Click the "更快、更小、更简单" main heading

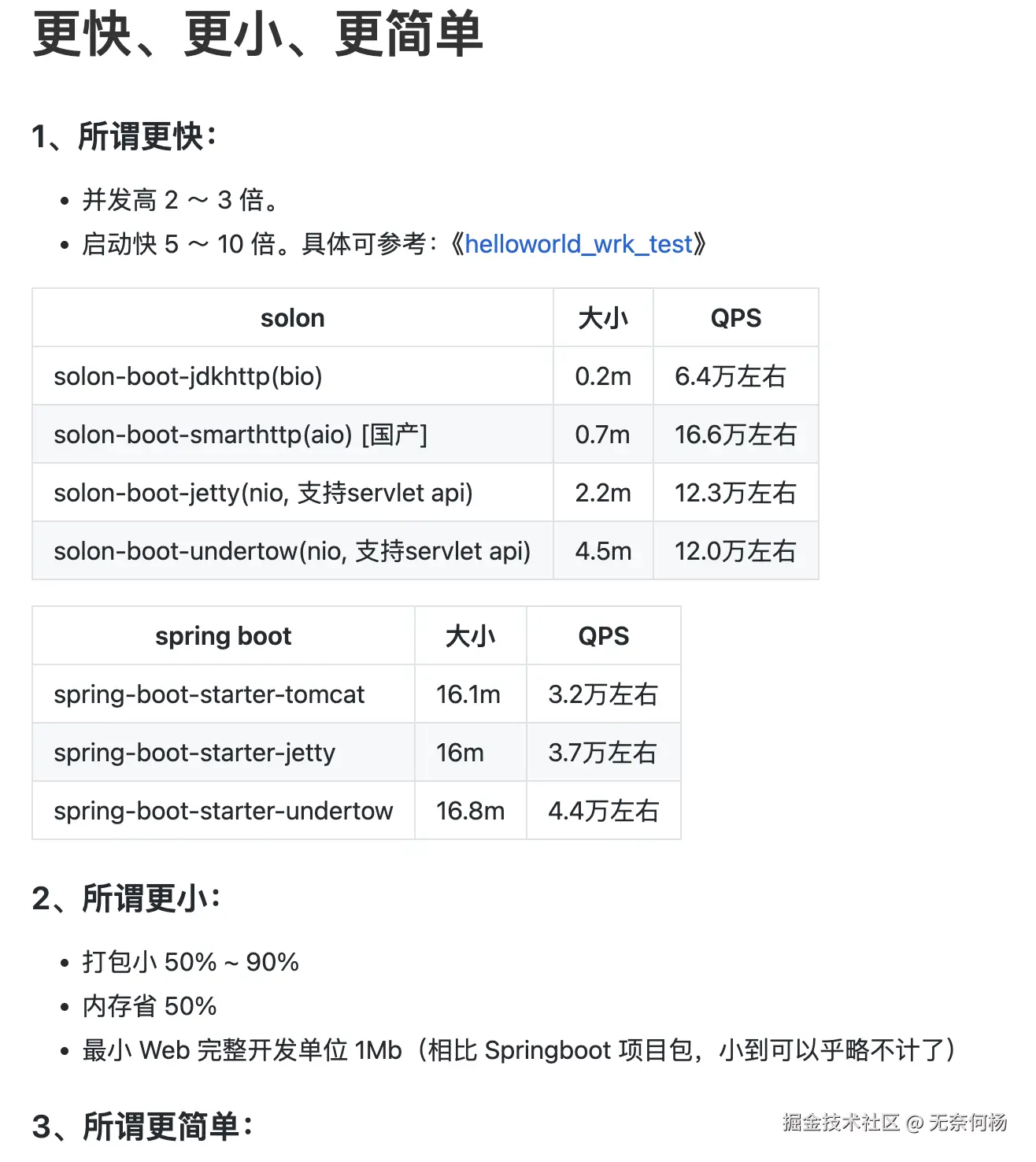coord(257,35)
